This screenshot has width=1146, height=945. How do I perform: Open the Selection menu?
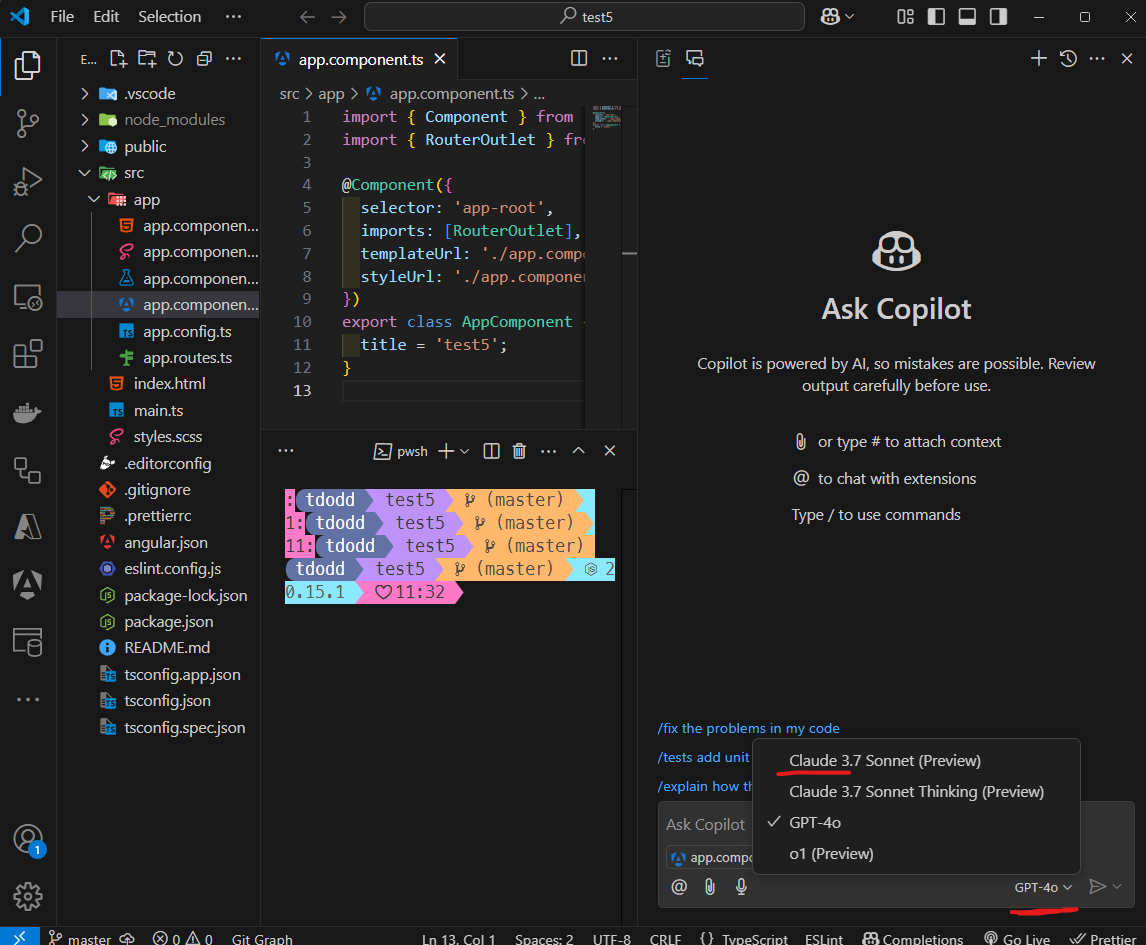170,17
